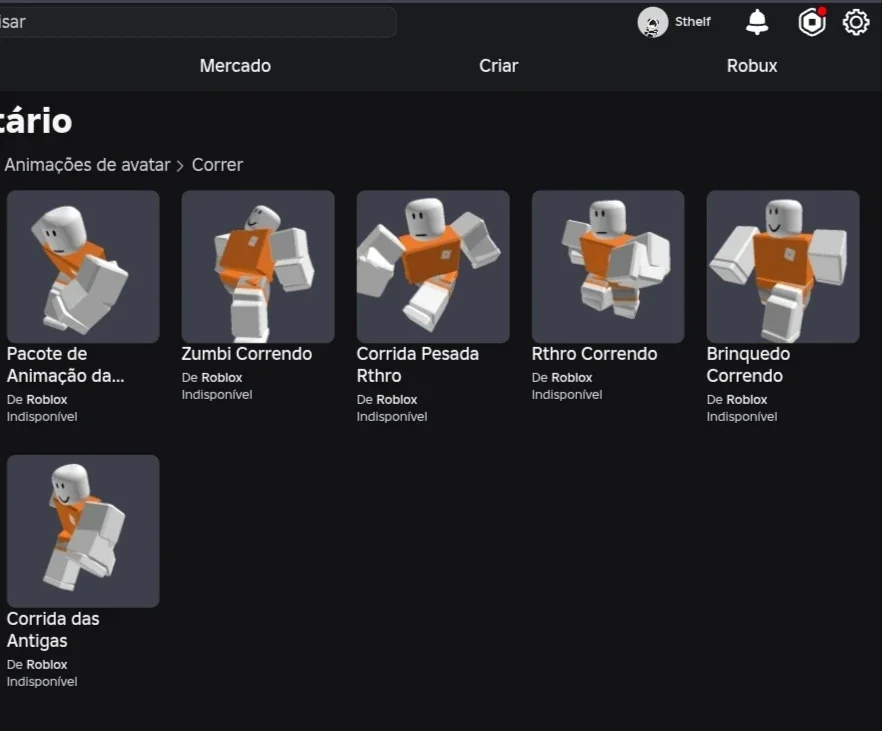This screenshot has width=882, height=731.
Task: Open the Brinquedo Correndo thumbnail
Action: coord(783,267)
